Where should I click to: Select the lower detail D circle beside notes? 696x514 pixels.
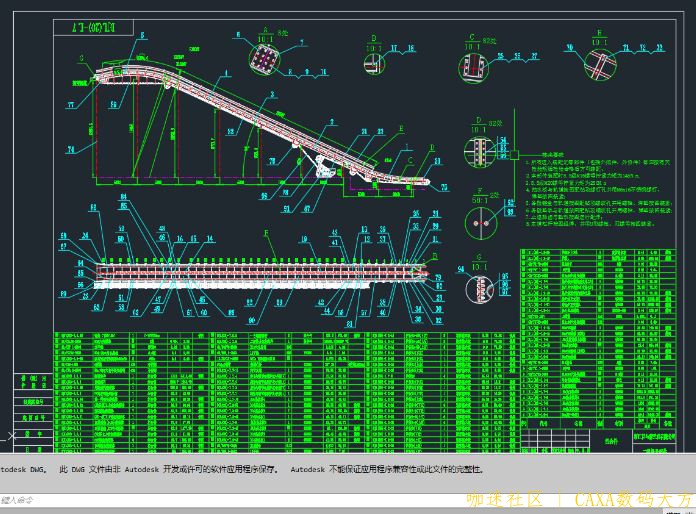[479, 152]
